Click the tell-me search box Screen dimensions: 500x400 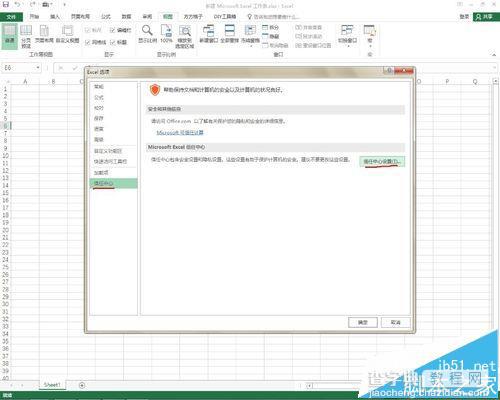[x=273, y=17]
